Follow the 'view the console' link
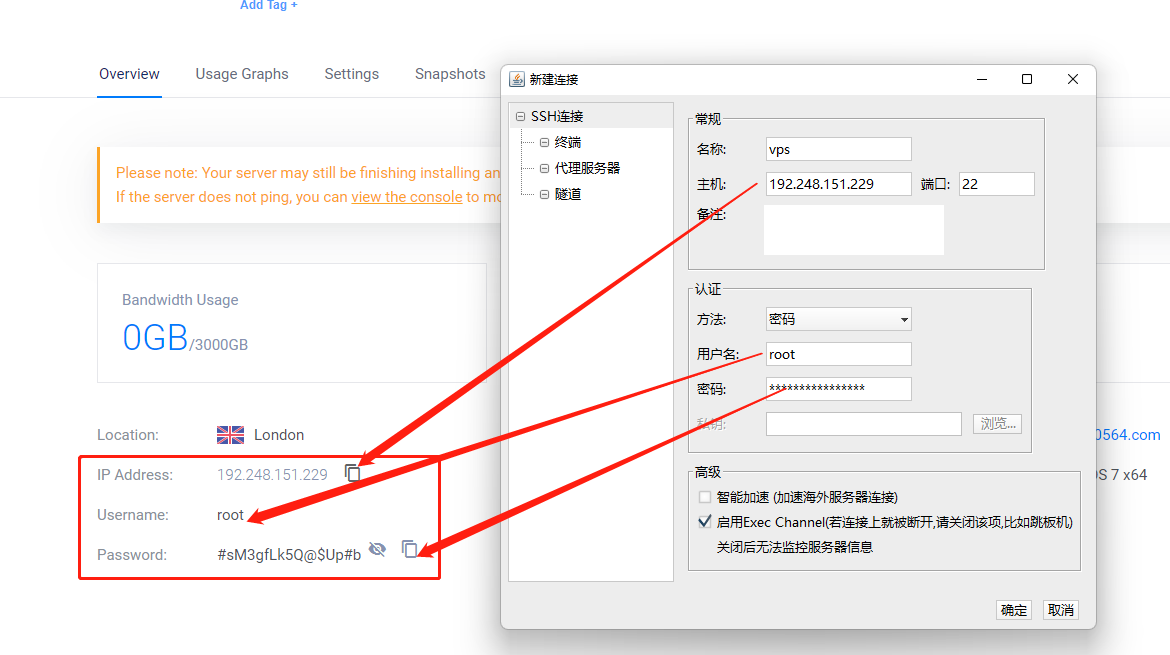Image resolution: width=1170 pixels, height=655 pixels. (406, 197)
